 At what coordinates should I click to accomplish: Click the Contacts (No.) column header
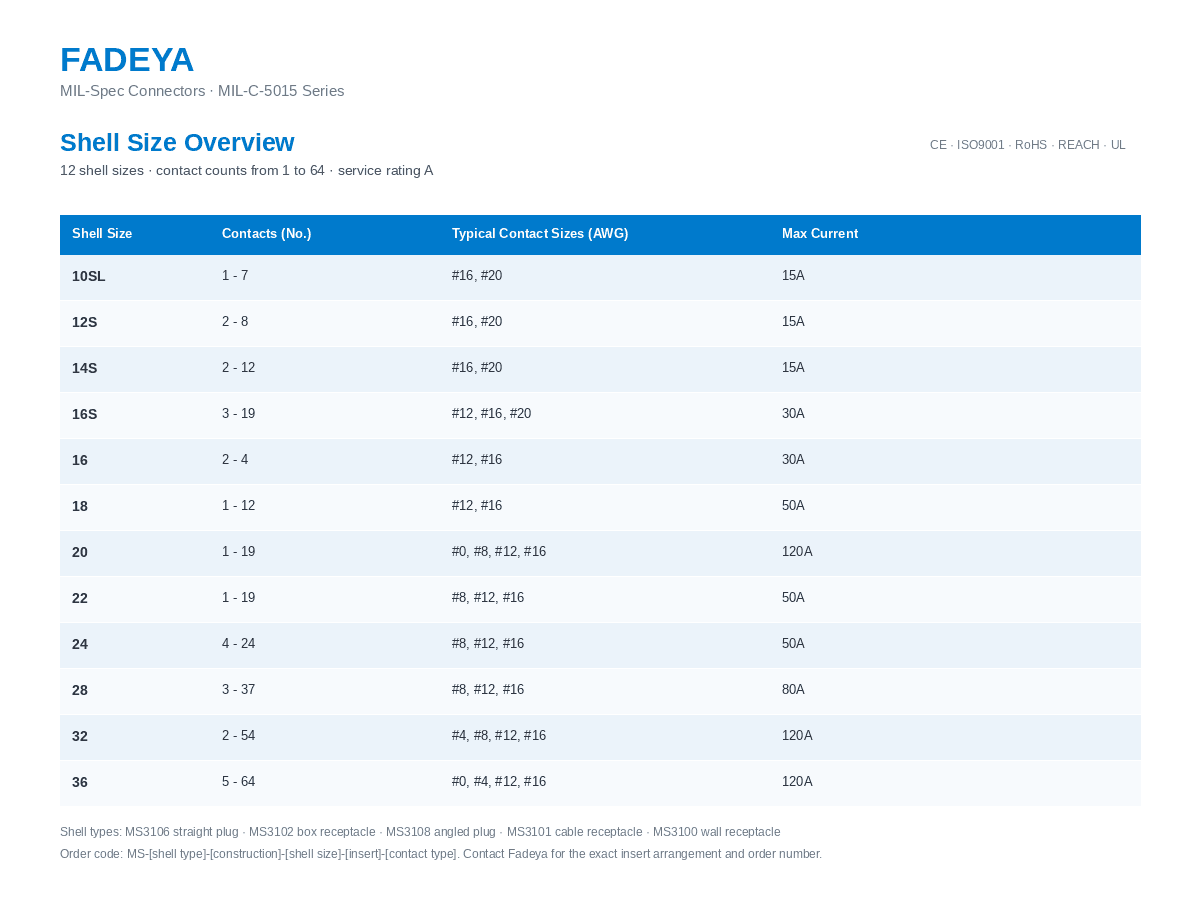point(267,234)
